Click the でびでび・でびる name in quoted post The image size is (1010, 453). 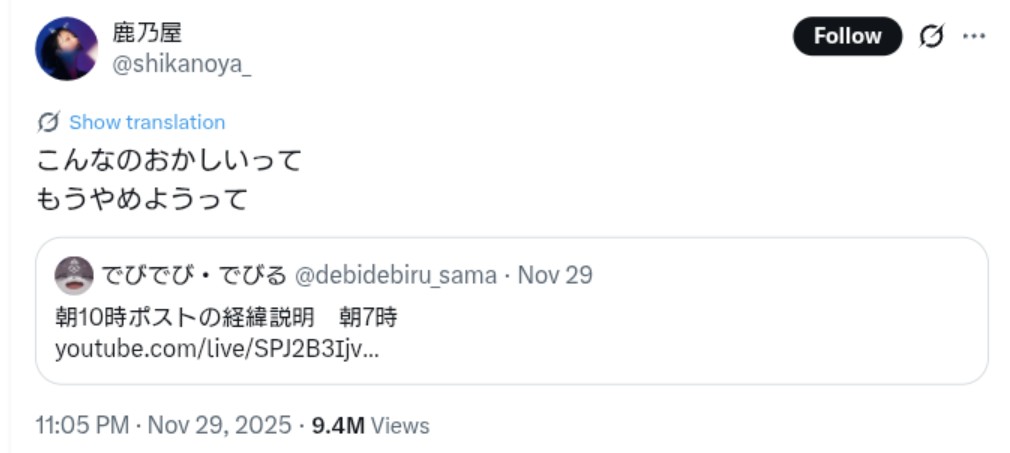(x=195, y=275)
